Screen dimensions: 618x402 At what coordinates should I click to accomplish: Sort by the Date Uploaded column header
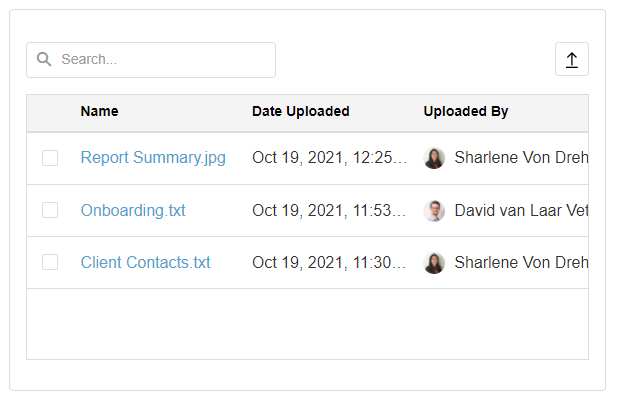[x=300, y=112]
